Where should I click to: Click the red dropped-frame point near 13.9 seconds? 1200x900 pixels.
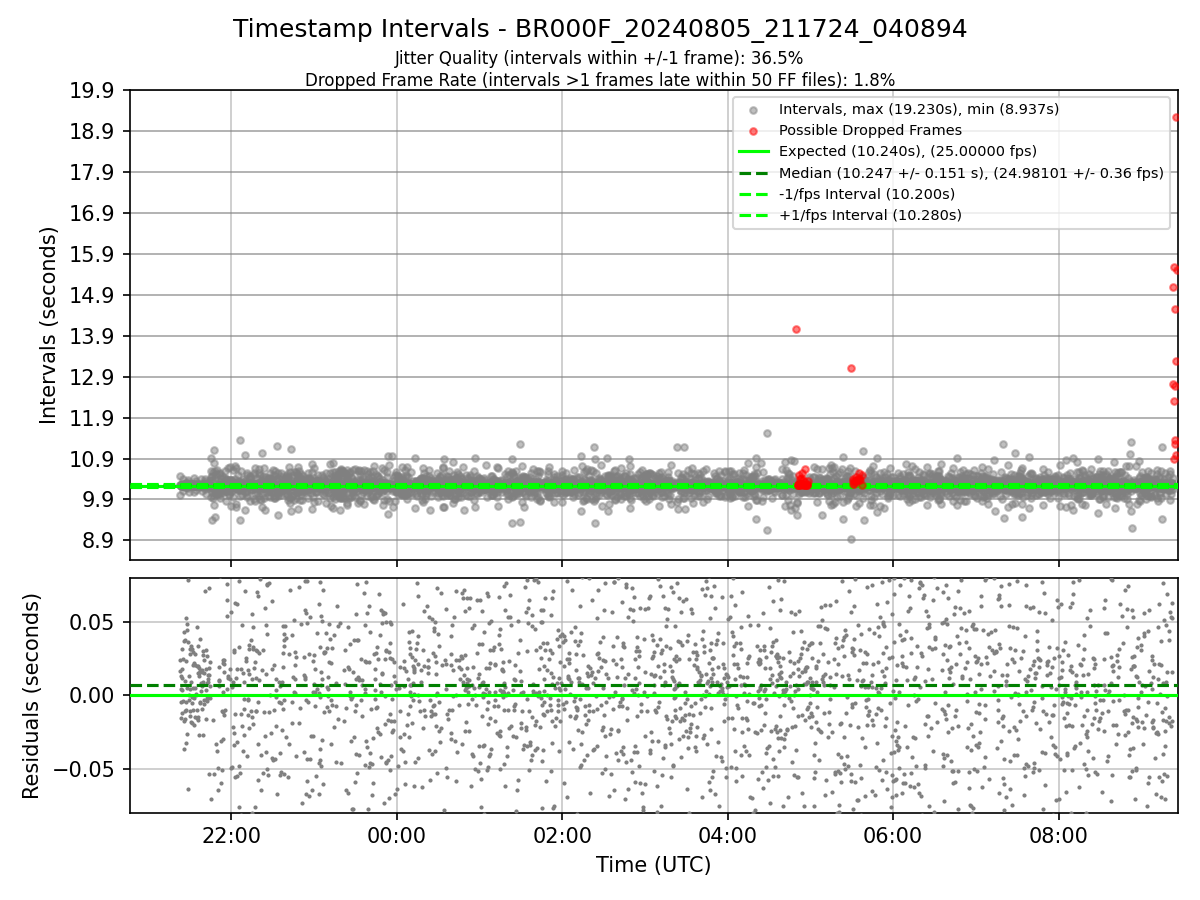tap(796, 329)
